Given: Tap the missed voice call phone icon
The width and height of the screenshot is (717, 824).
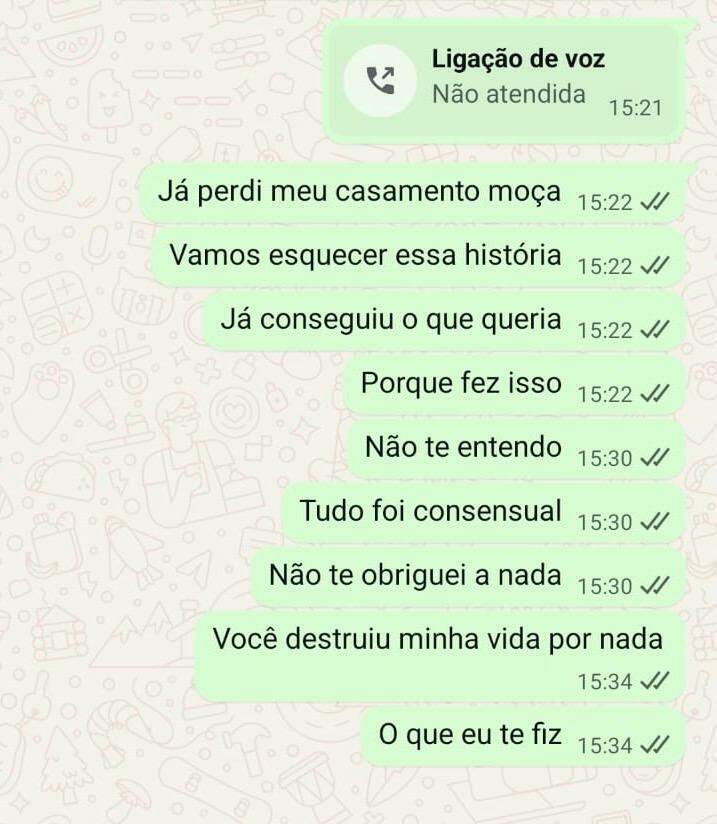Looking at the screenshot, I should coord(380,81).
